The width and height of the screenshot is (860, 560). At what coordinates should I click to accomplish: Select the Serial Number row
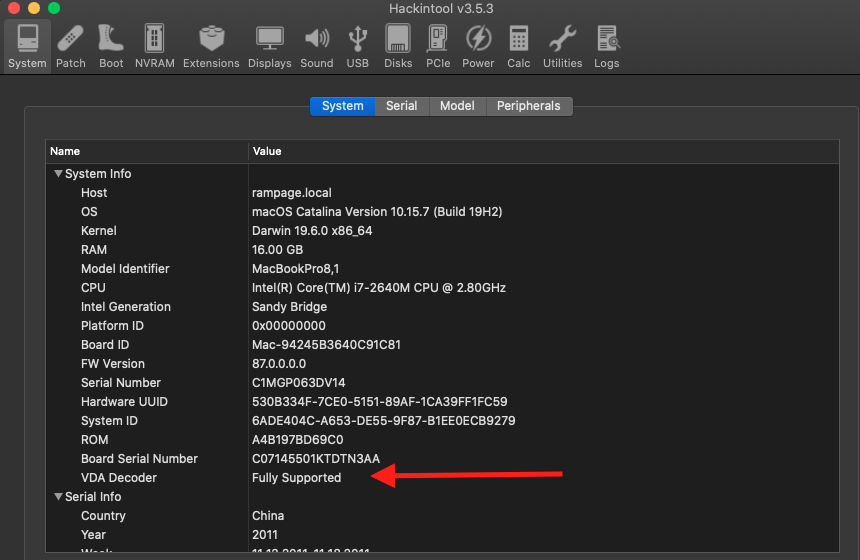click(x=442, y=383)
